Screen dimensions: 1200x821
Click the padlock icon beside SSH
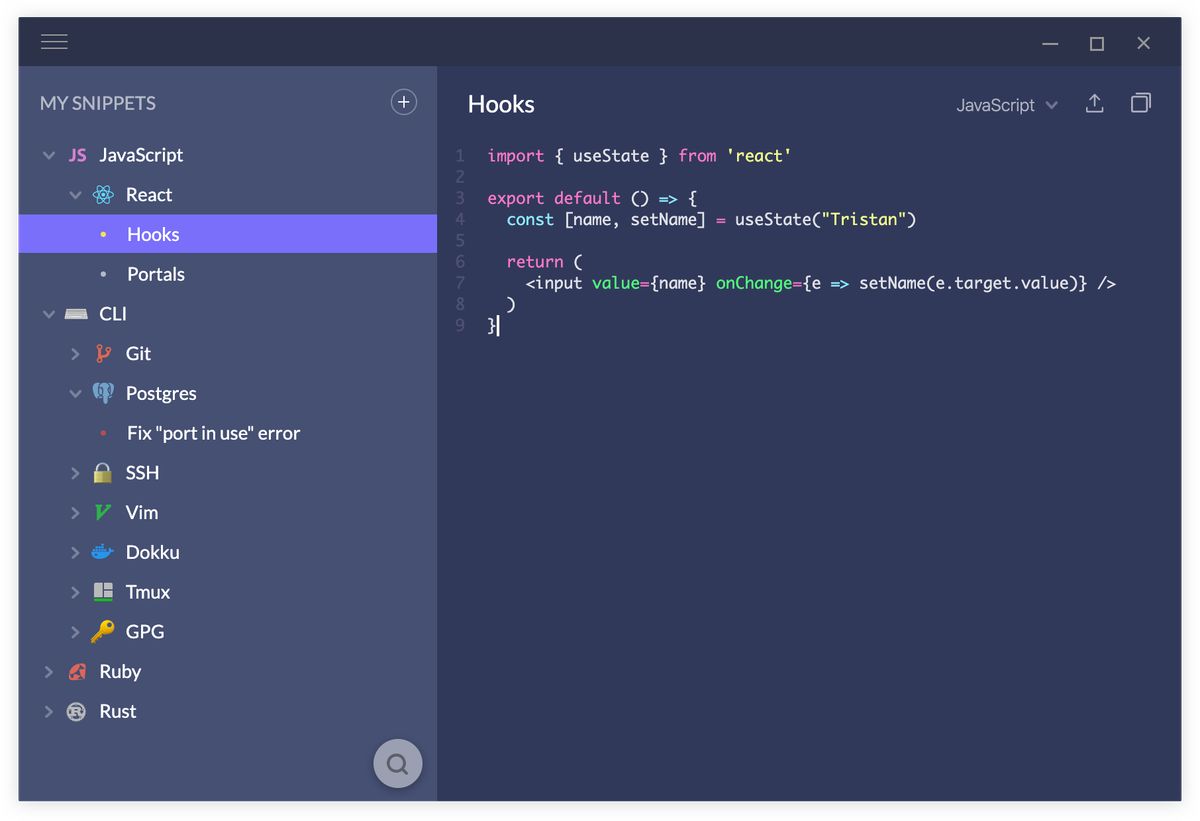coord(104,472)
